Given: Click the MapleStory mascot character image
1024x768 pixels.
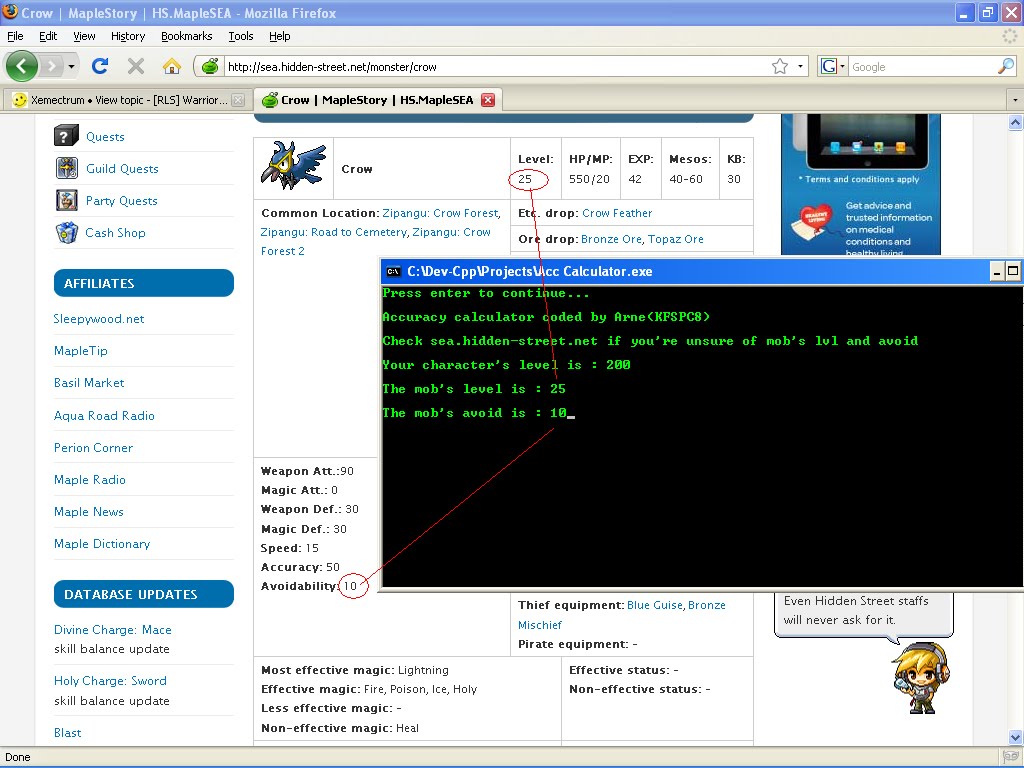Looking at the screenshot, I should [x=920, y=677].
